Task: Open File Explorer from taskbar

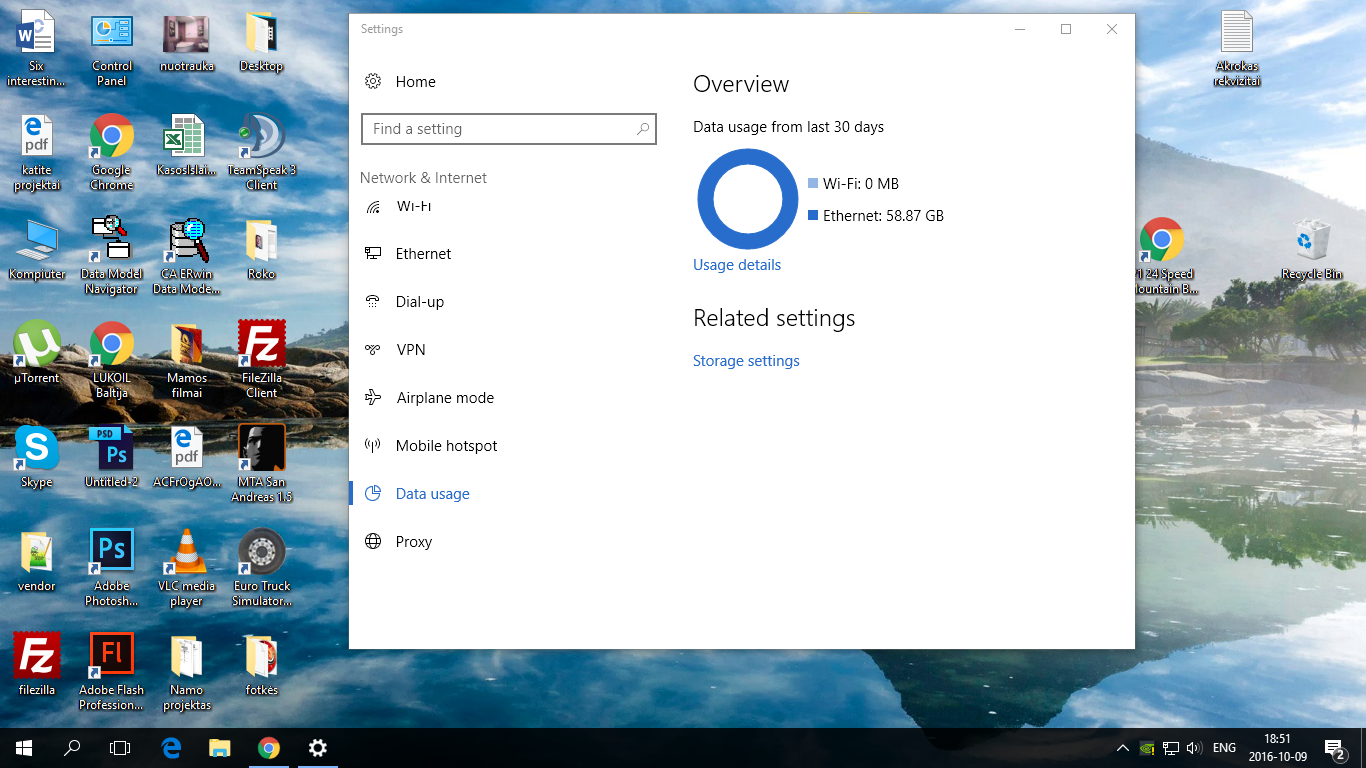Action: coord(220,748)
